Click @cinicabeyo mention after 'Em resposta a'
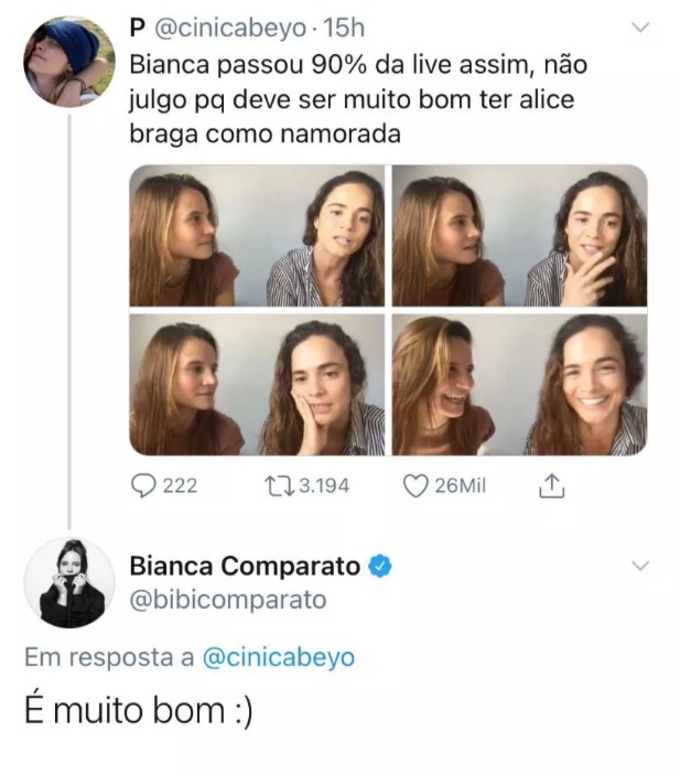This screenshot has height=774, width=680. click(x=278, y=657)
